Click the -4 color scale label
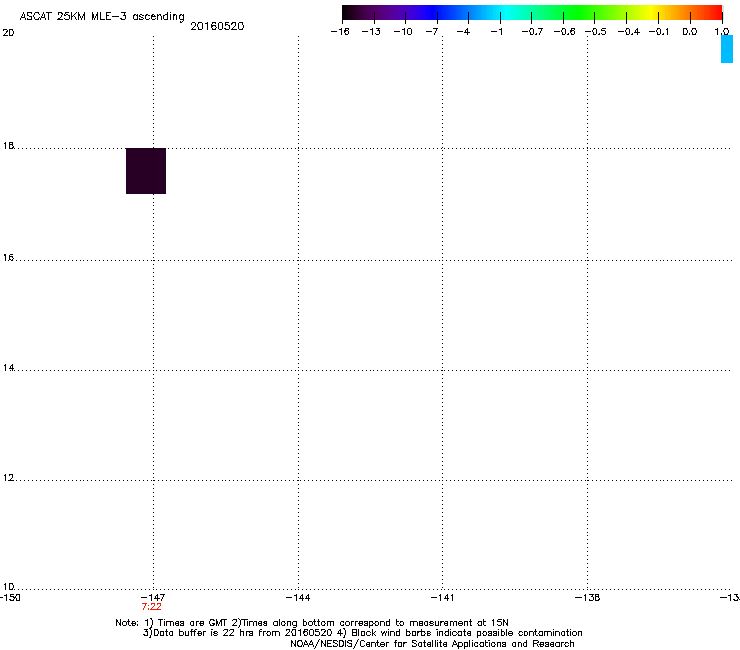 pyautogui.click(x=463, y=32)
